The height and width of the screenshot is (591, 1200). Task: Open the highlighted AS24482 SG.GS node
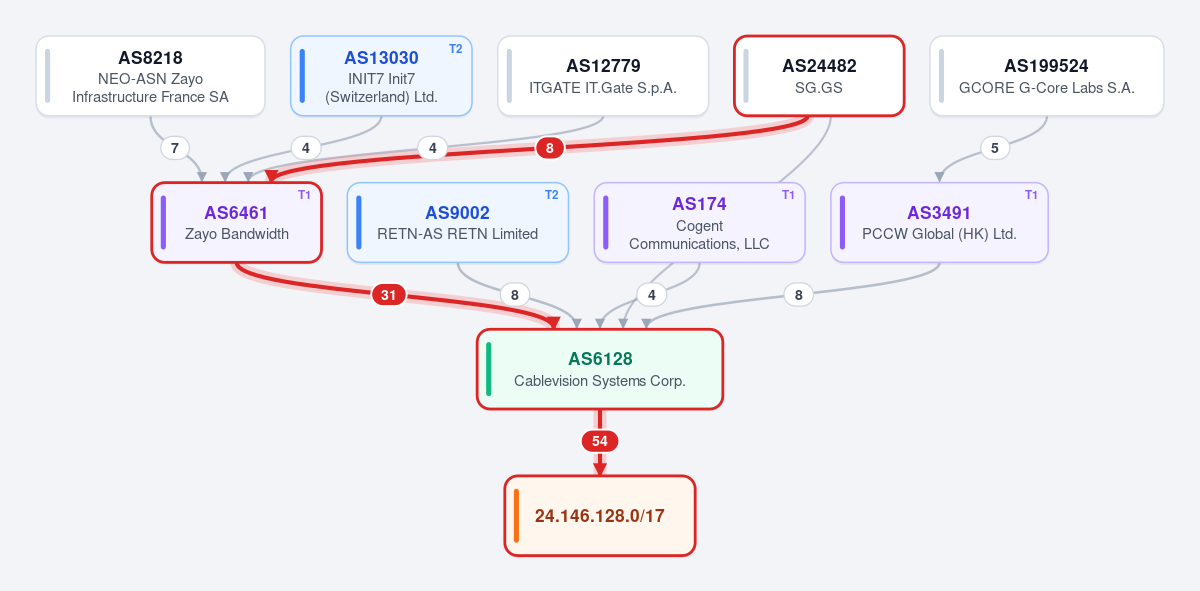819,76
